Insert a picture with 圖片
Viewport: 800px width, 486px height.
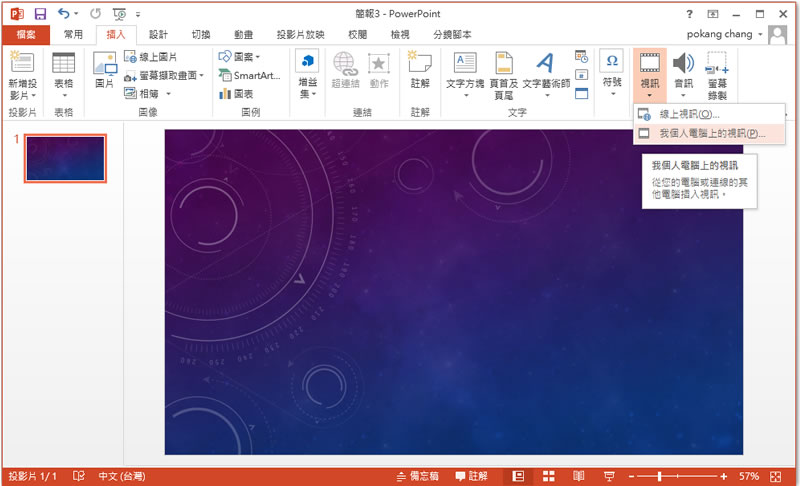105,70
